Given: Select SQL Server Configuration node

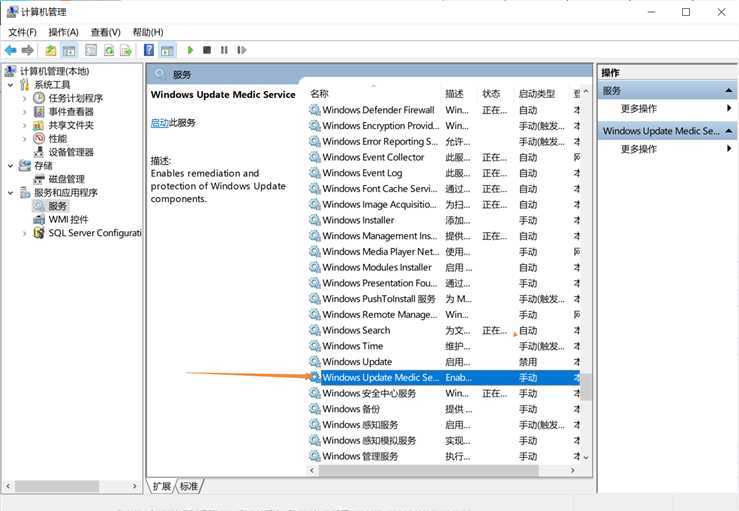Looking at the screenshot, I should click(x=95, y=233).
